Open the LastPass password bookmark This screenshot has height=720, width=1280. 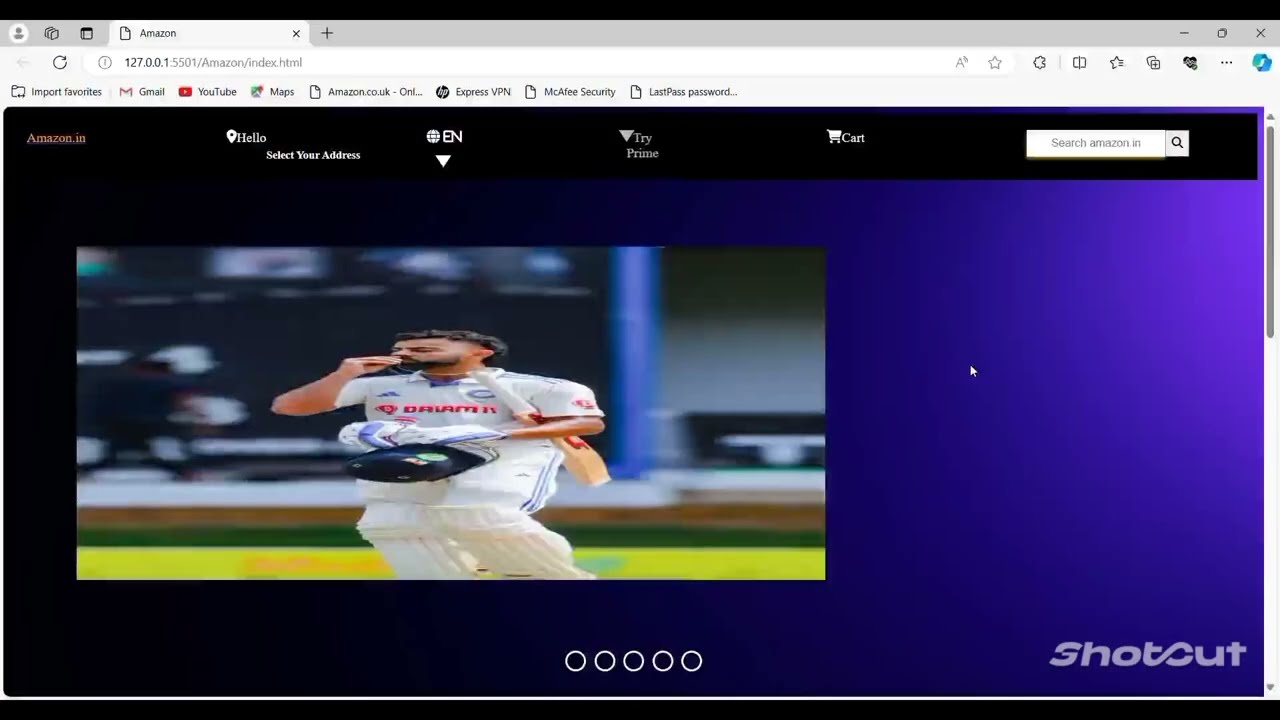click(683, 92)
